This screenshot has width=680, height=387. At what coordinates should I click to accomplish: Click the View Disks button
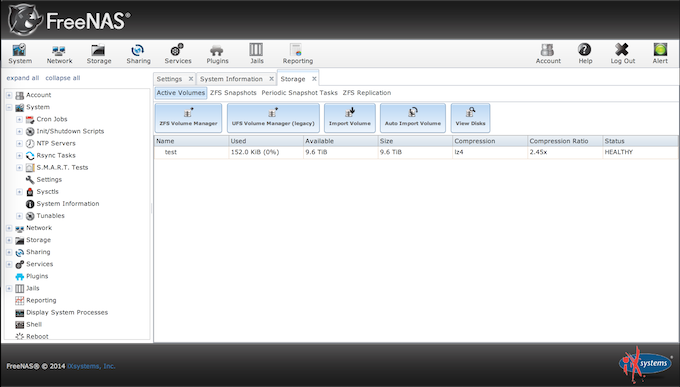click(471, 118)
